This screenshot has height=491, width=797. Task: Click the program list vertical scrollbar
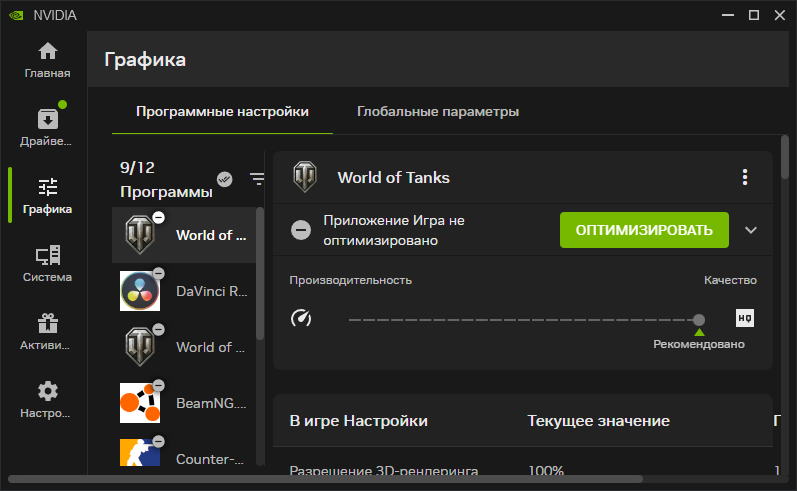[x=260, y=274]
